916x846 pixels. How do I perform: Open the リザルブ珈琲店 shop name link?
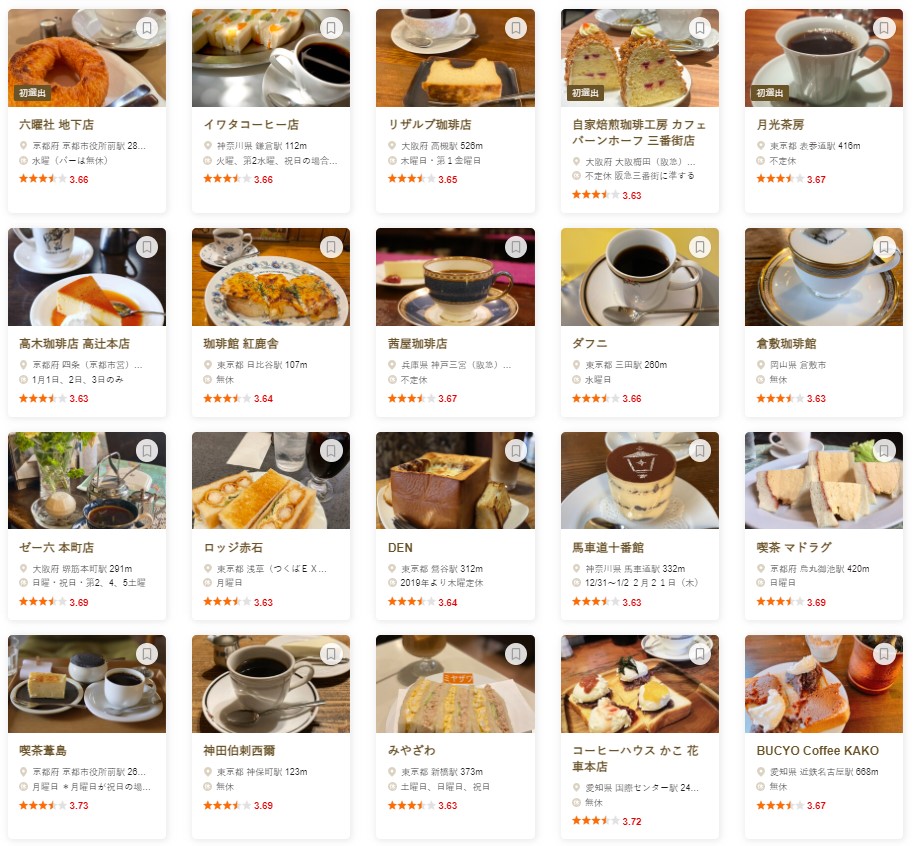click(x=429, y=124)
